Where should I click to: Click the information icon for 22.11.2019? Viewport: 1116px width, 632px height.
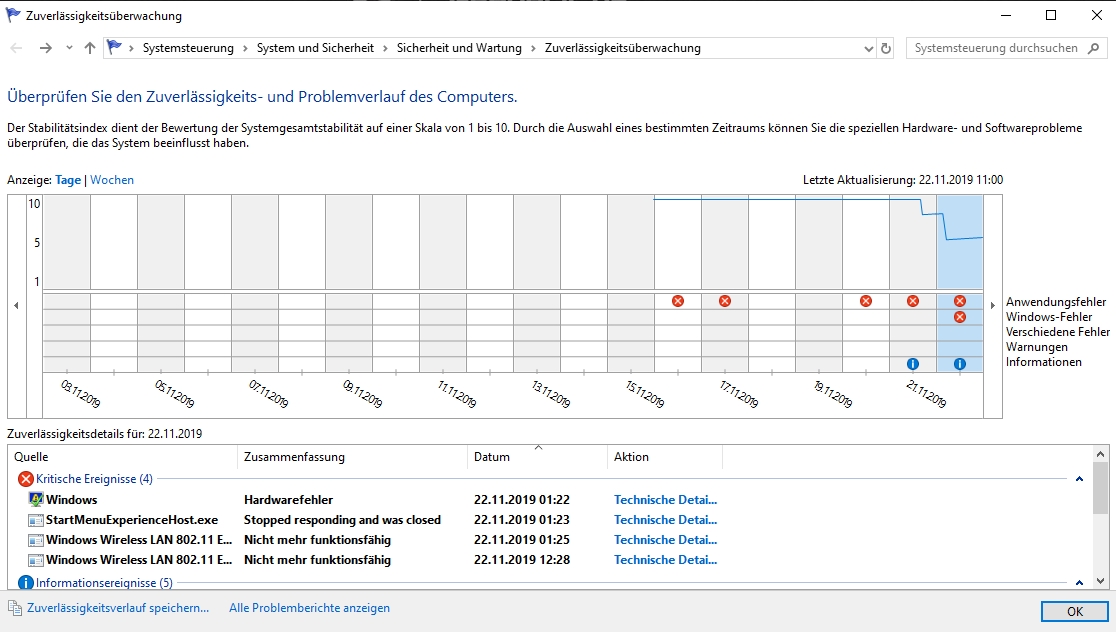point(959,364)
